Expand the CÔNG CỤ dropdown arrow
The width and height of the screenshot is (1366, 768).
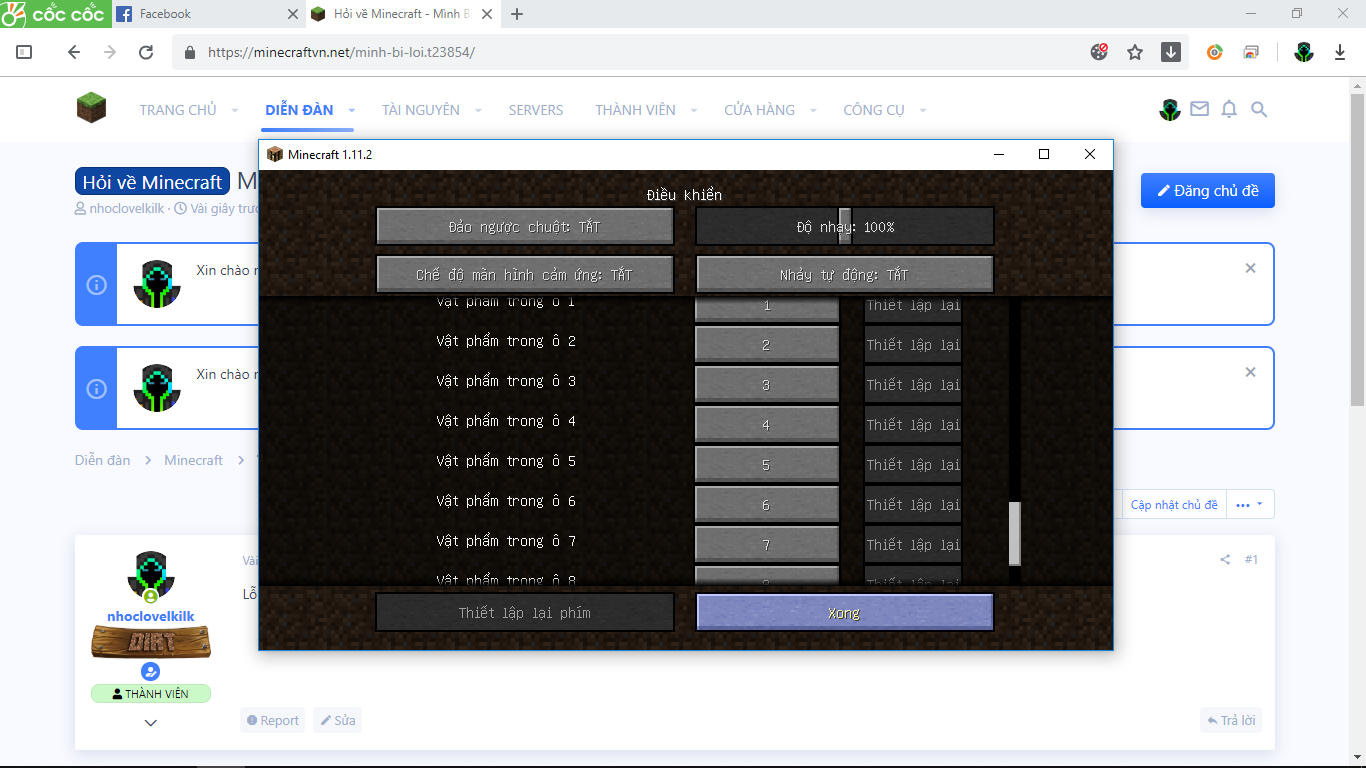point(923,110)
